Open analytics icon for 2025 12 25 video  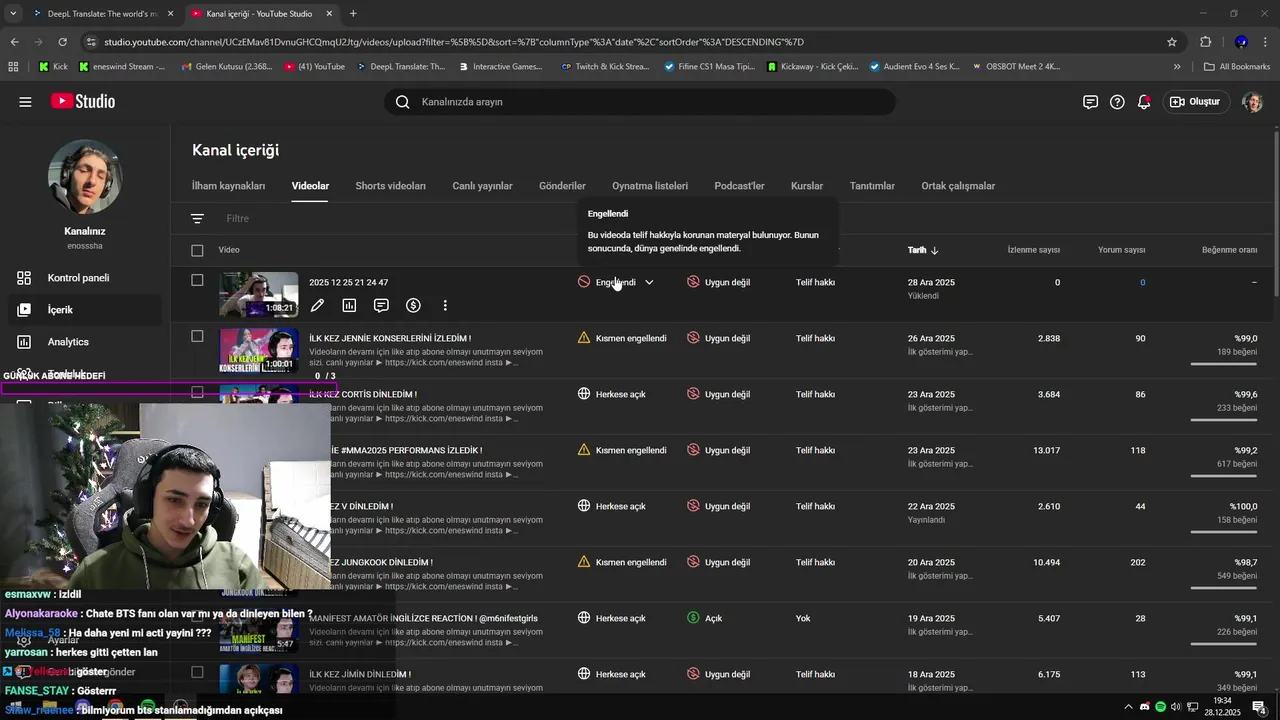349,306
